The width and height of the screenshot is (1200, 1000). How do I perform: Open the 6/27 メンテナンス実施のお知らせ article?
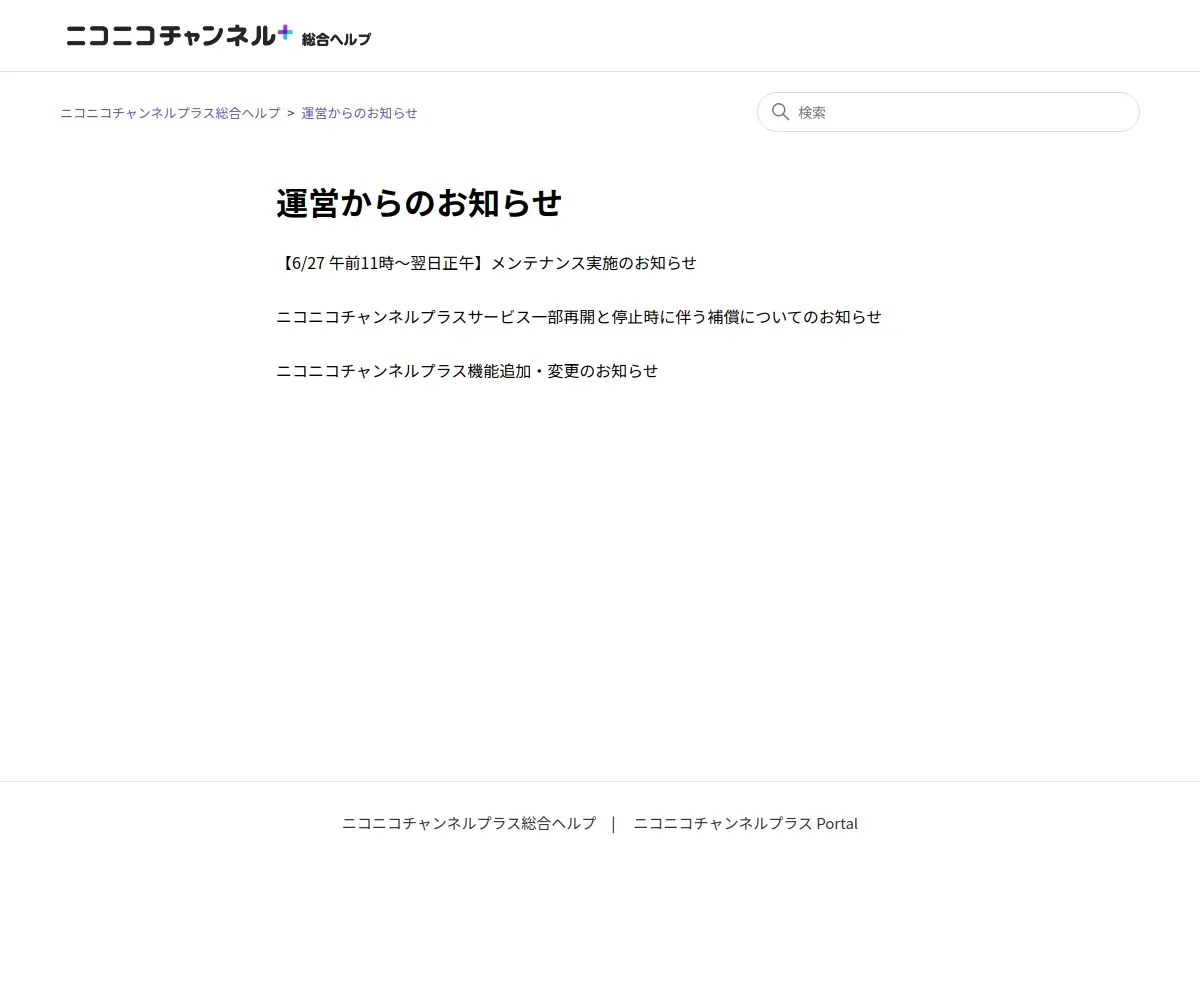click(x=486, y=263)
